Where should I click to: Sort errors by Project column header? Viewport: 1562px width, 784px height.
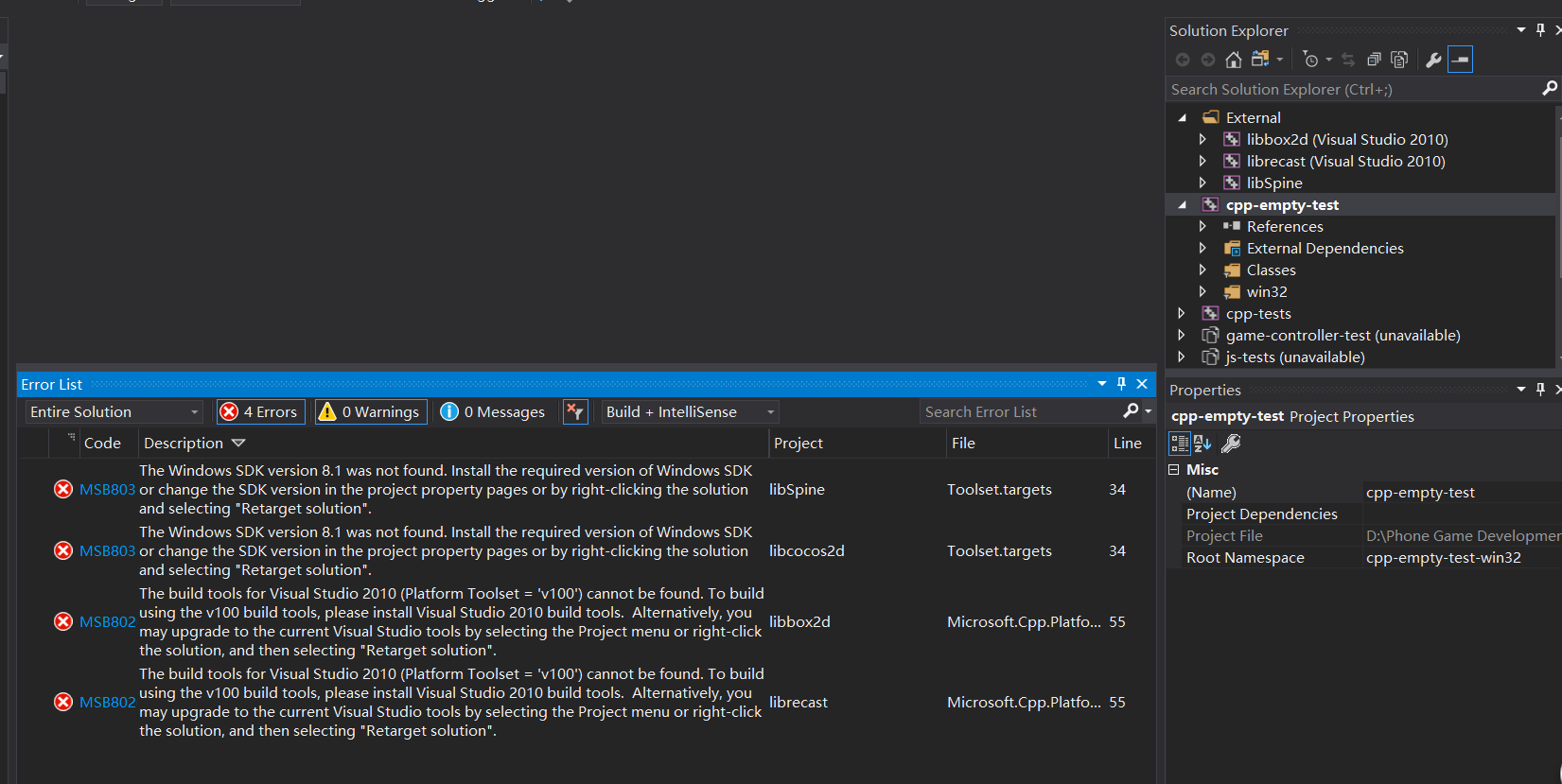click(x=799, y=443)
